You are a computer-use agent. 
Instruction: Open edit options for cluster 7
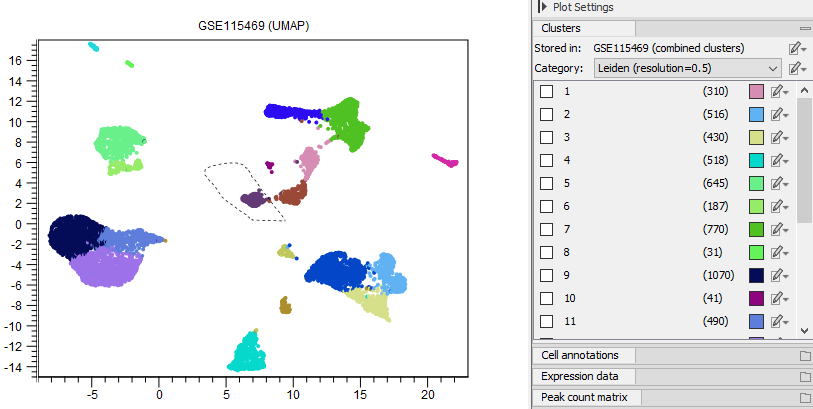point(779,229)
